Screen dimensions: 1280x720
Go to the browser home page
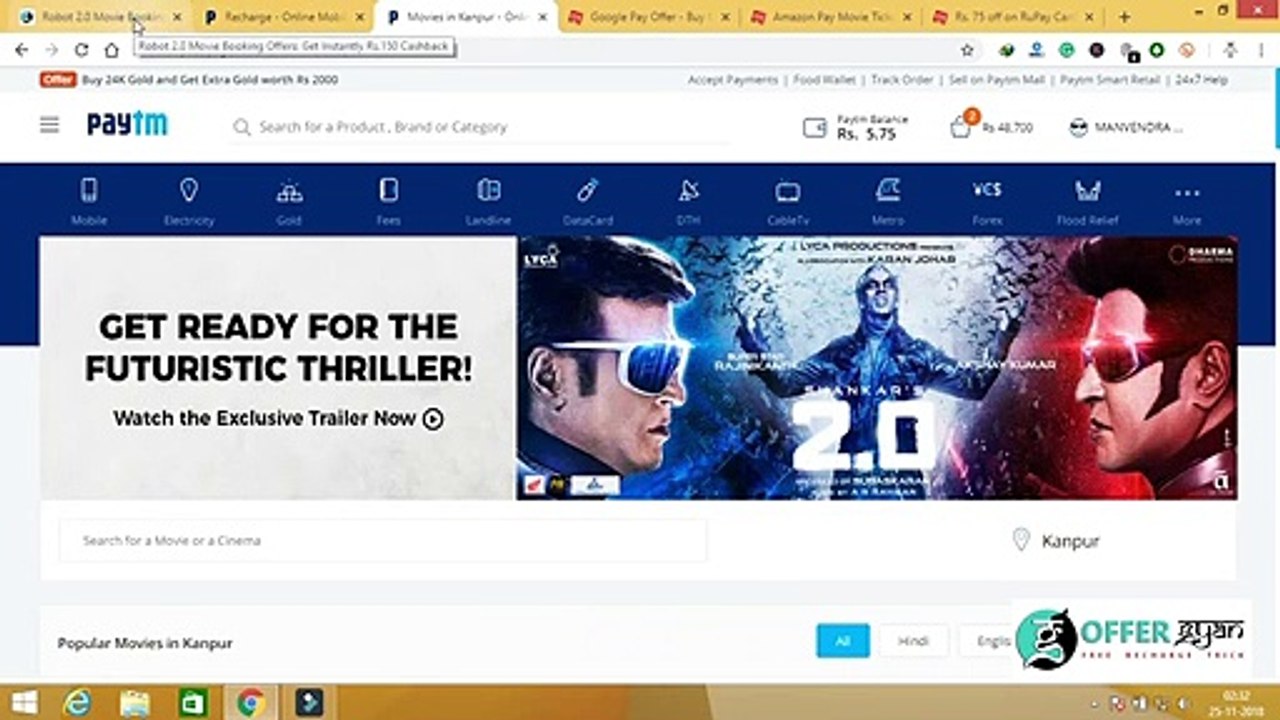point(112,50)
